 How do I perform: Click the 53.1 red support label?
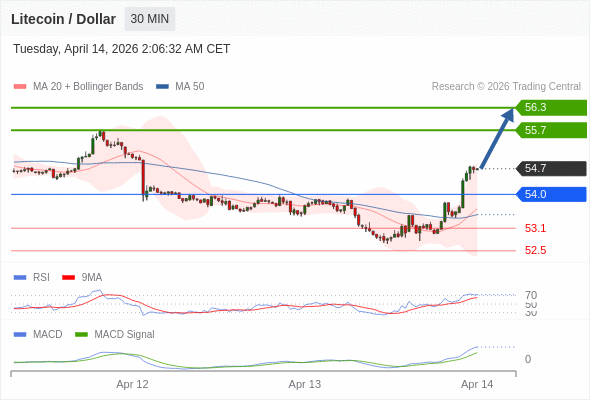tap(535, 228)
